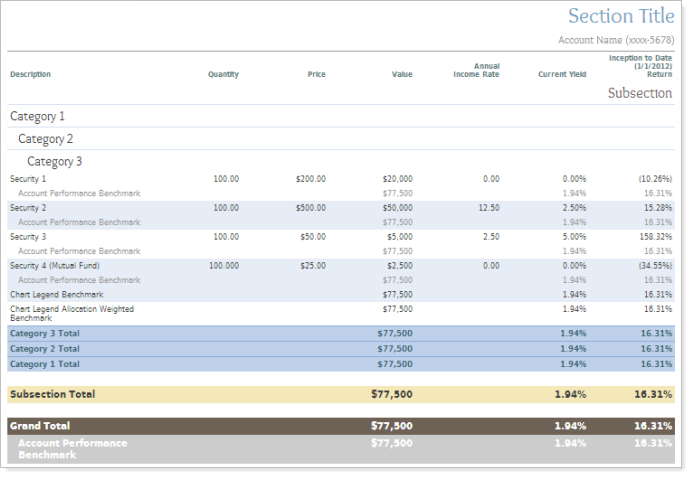Click the Category 2 group row
Screen dimensions: 691x477
45,139
